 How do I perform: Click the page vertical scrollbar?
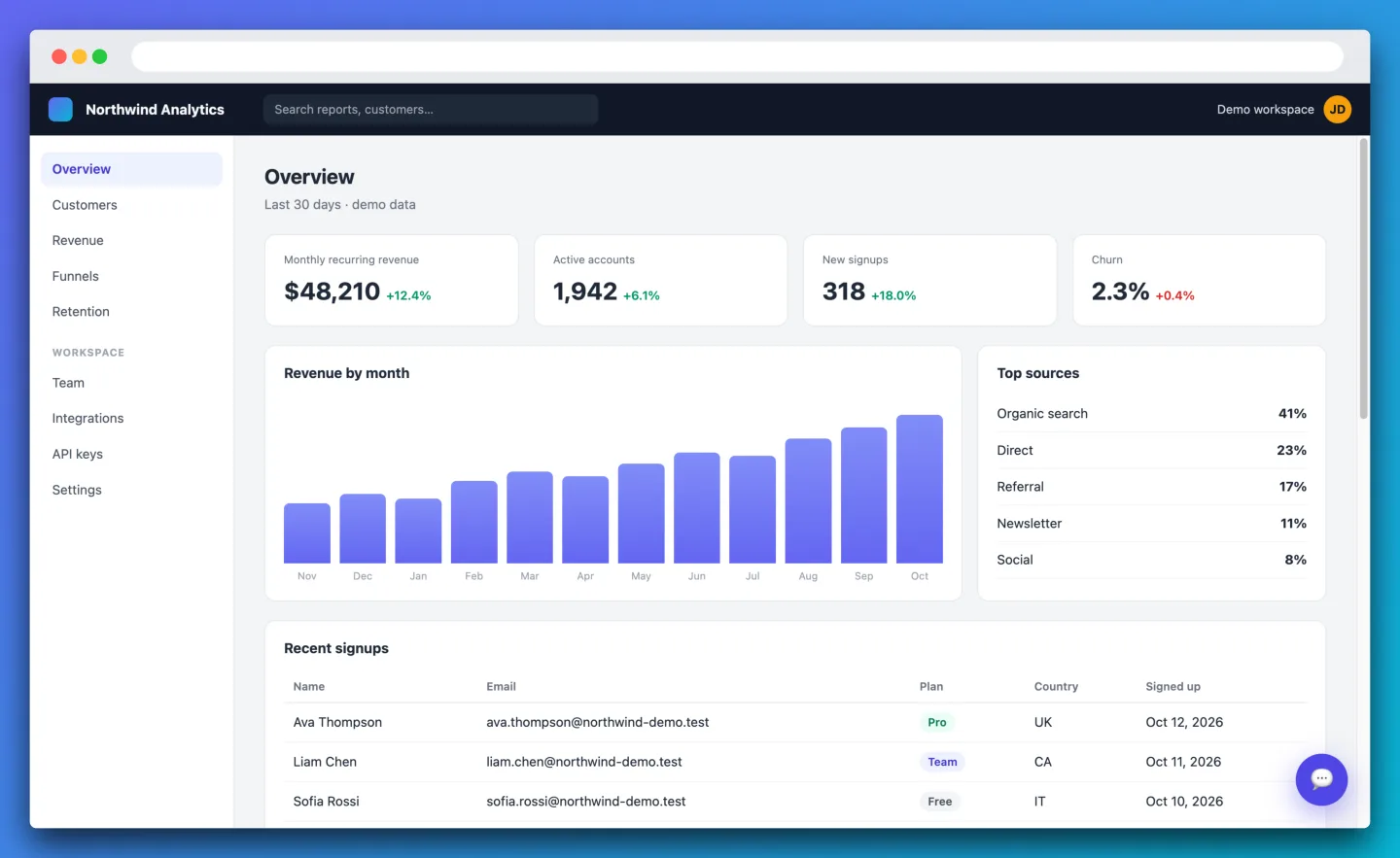click(x=1364, y=279)
